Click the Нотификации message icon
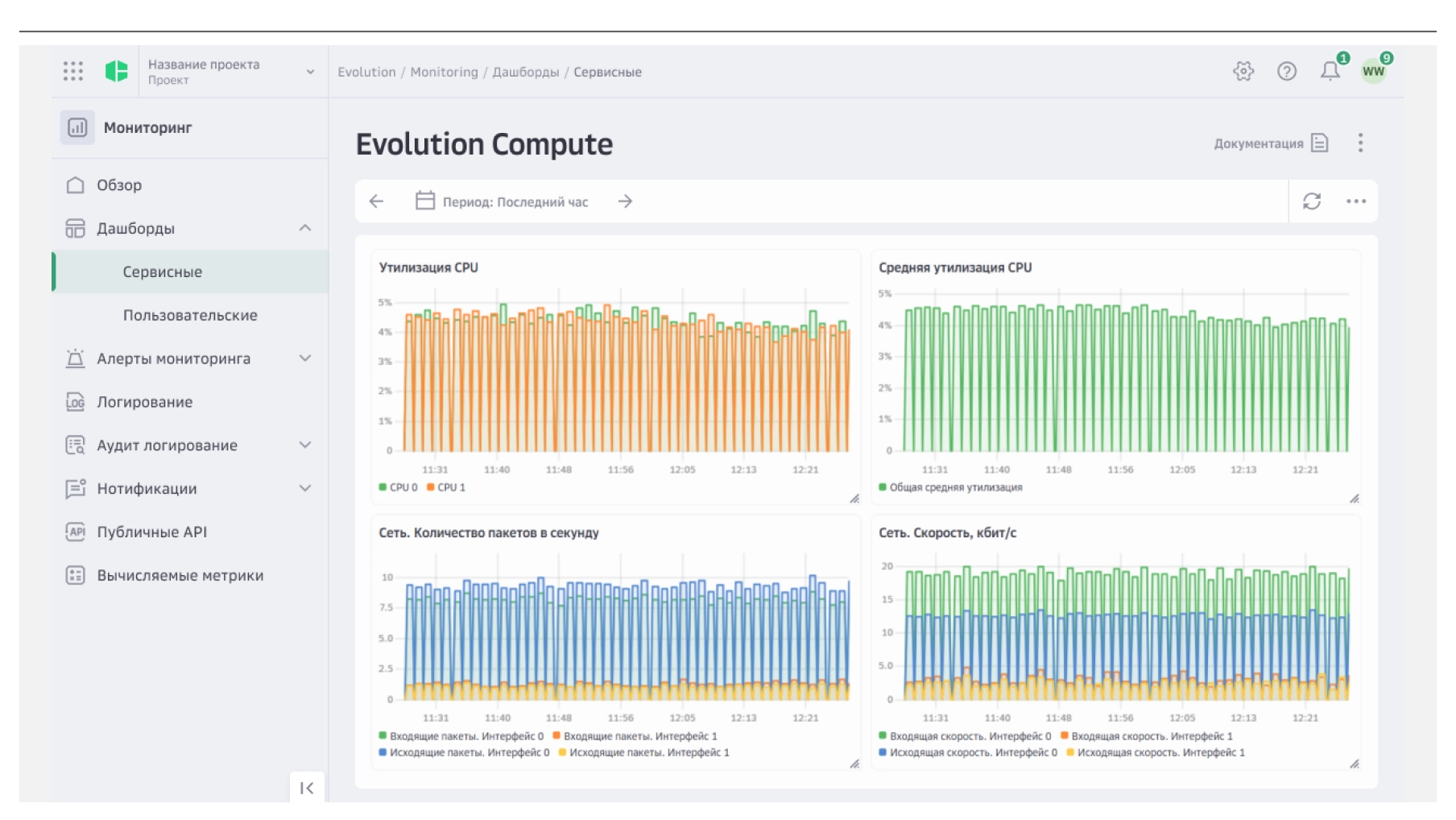 click(75, 489)
